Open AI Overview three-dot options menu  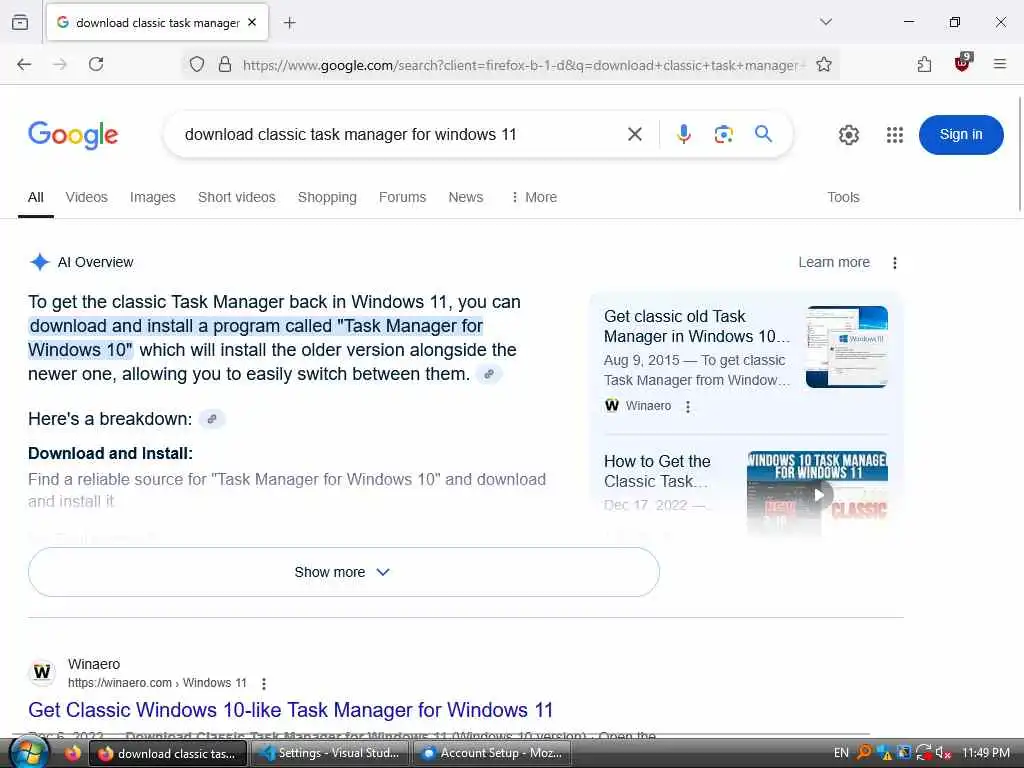click(895, 263)
